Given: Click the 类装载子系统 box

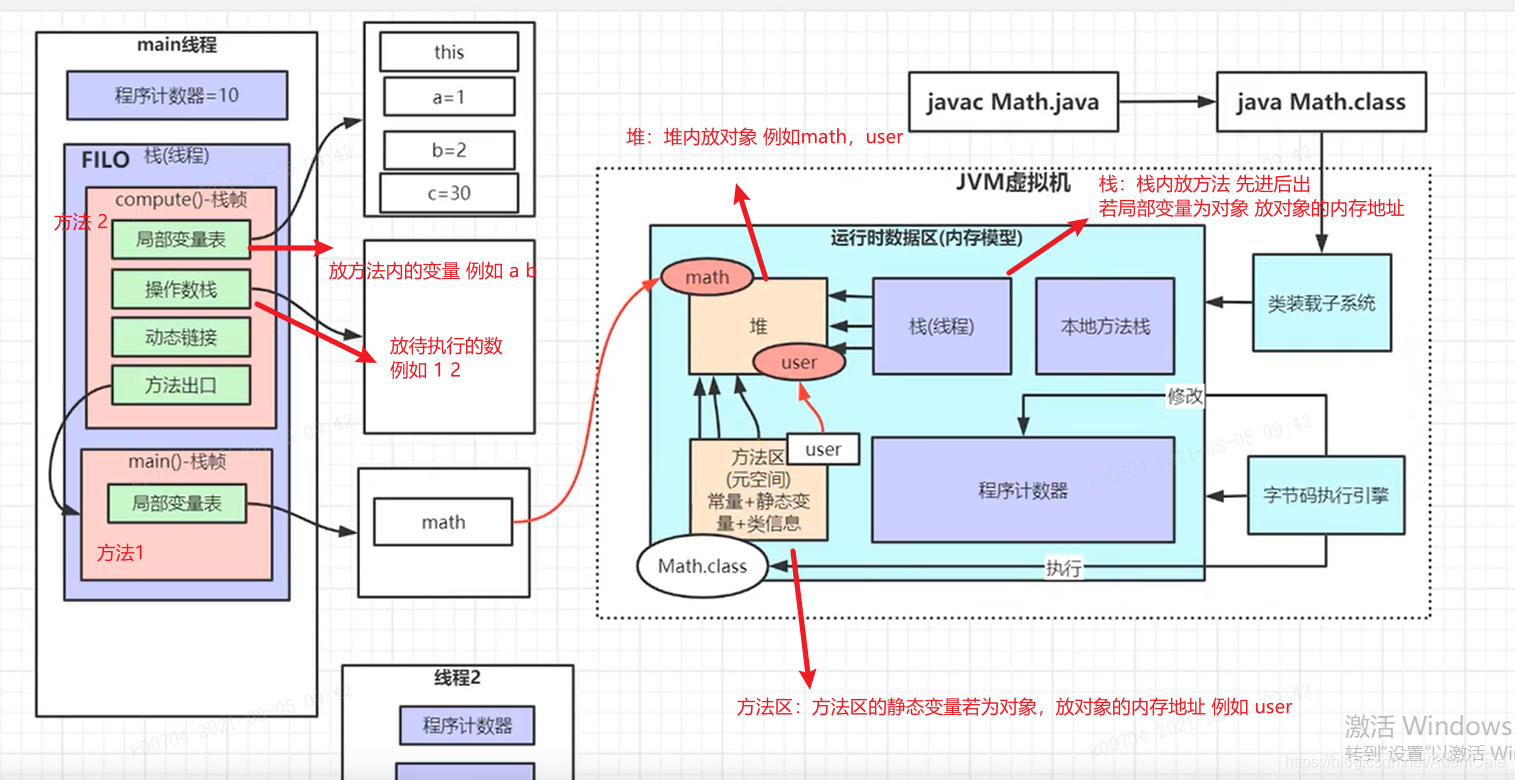Looking at the screenshot, I should pyautogui.click(x=1320, y=301).
